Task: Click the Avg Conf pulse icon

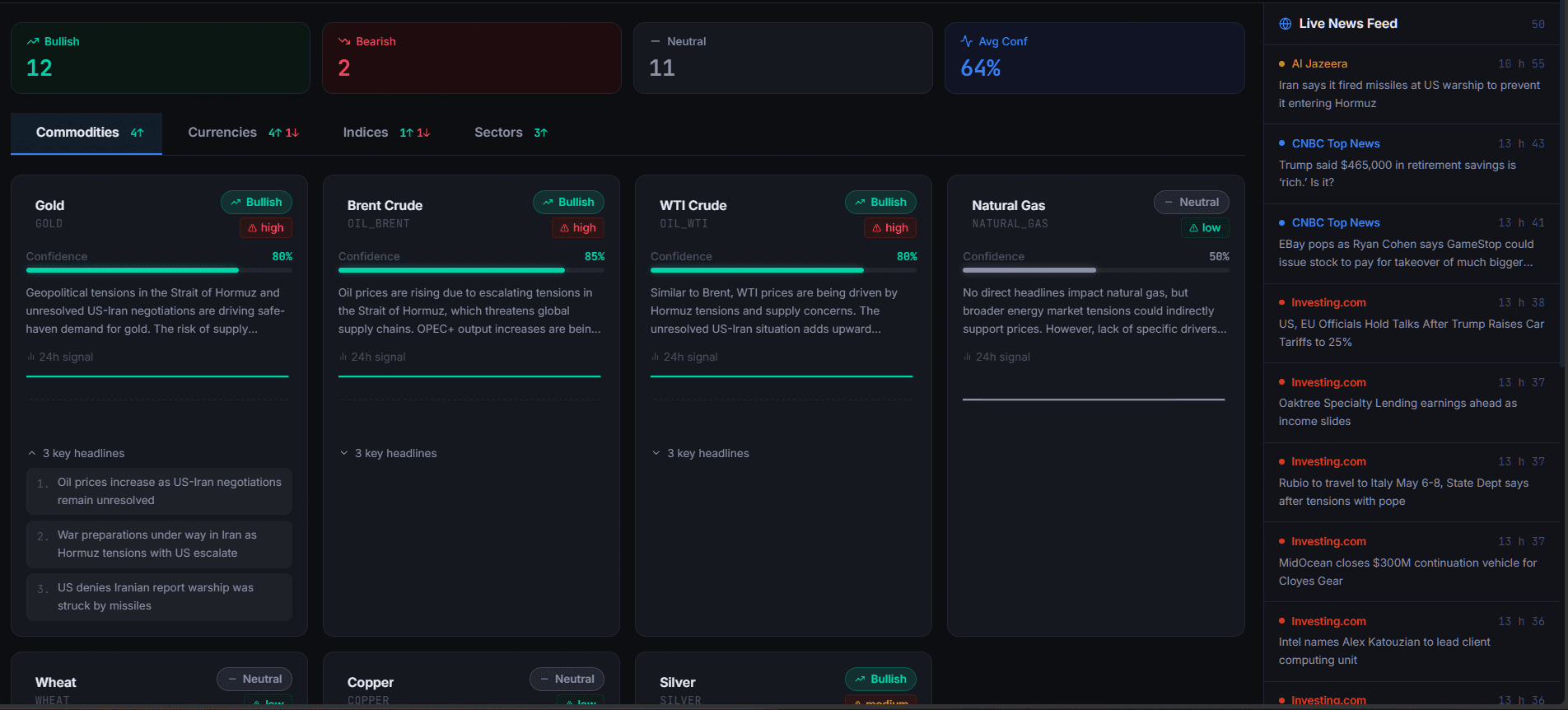Action: [x=967, y=41]
